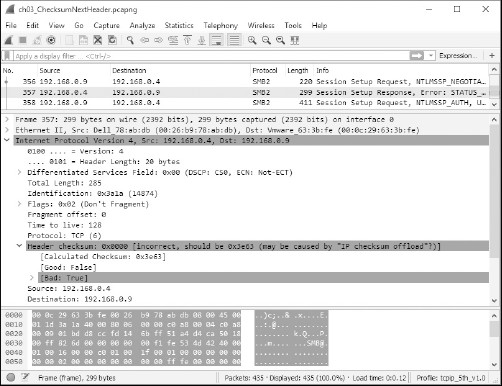Reload this capture file

112,40
